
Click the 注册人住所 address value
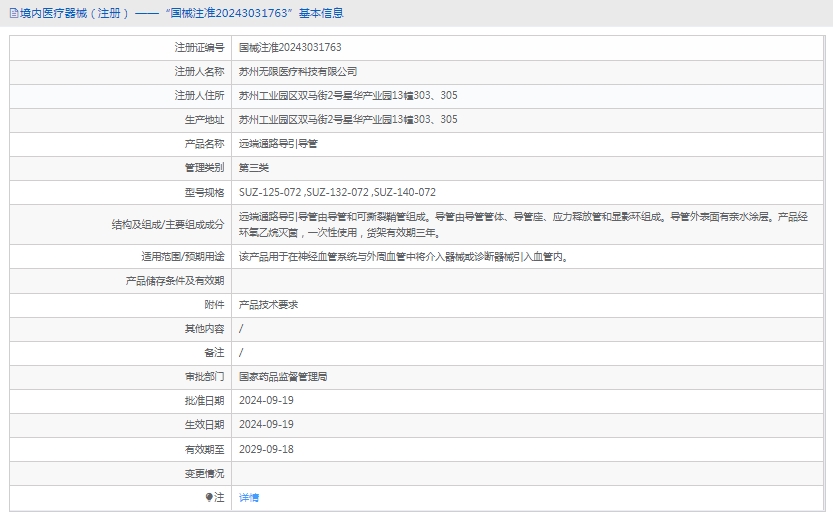tap(348, 95)
